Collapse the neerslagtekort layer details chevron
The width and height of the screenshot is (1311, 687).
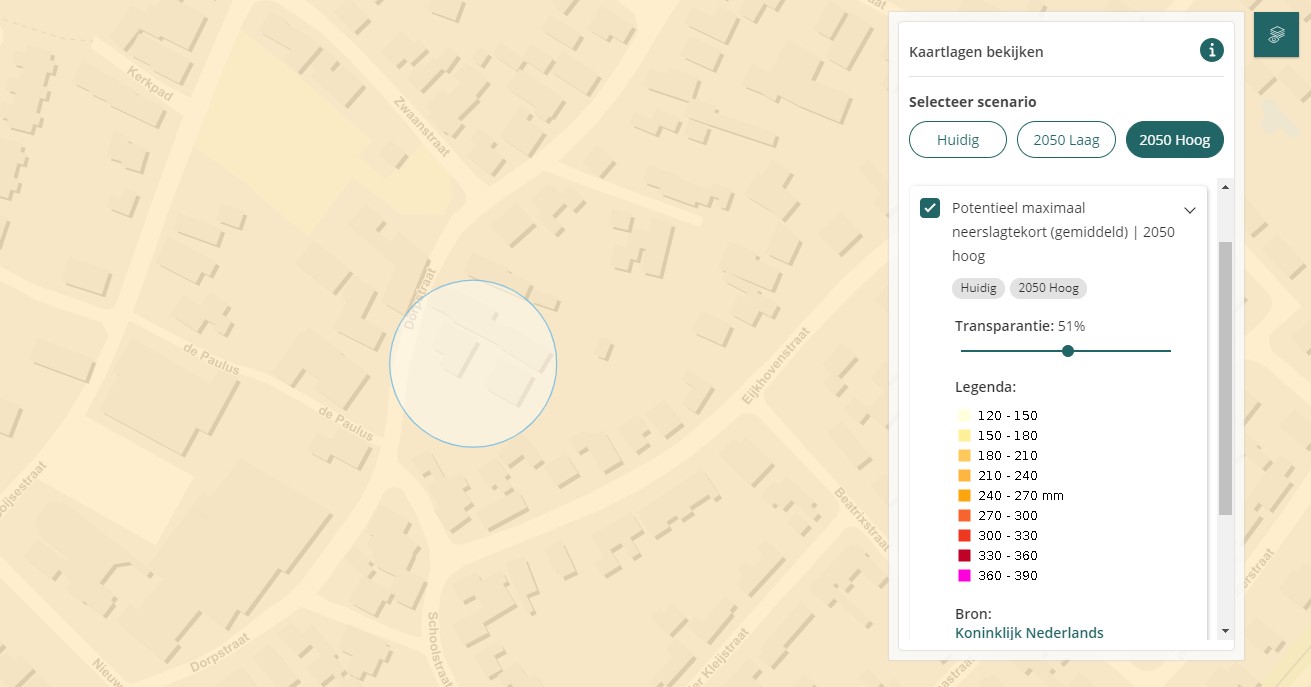(x=1190, y=210)
